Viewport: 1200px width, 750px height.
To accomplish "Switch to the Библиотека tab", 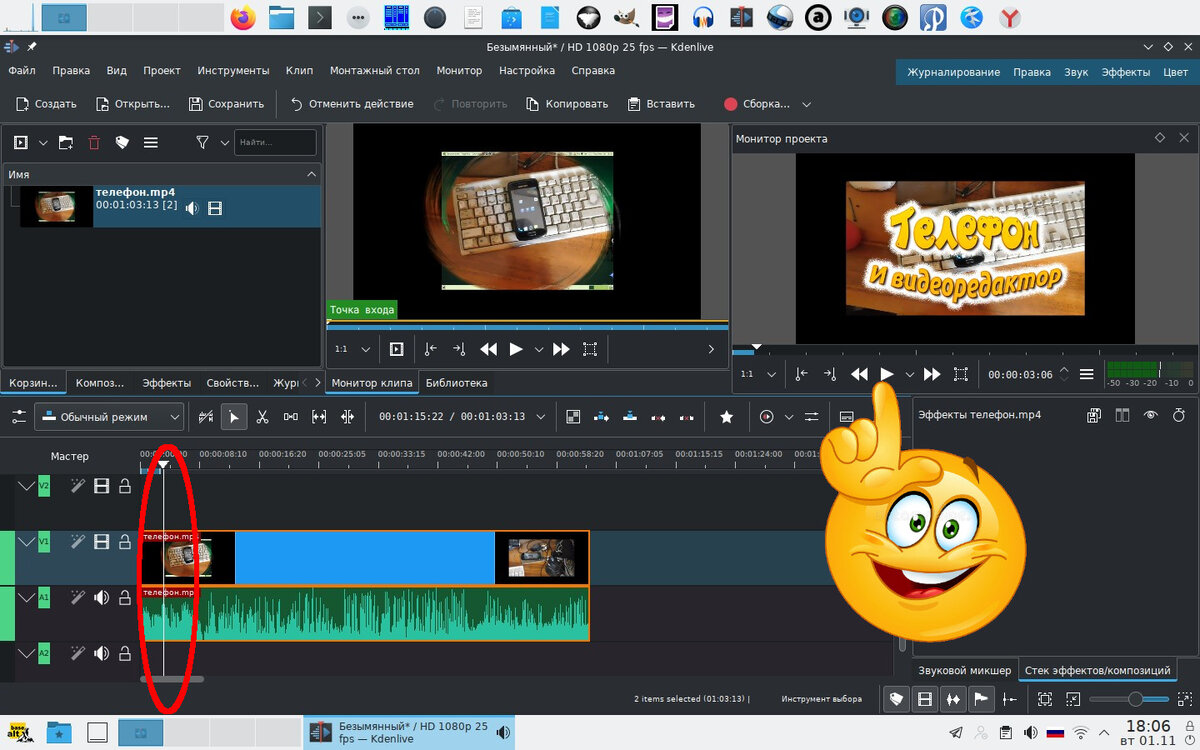I will point(457,383).
